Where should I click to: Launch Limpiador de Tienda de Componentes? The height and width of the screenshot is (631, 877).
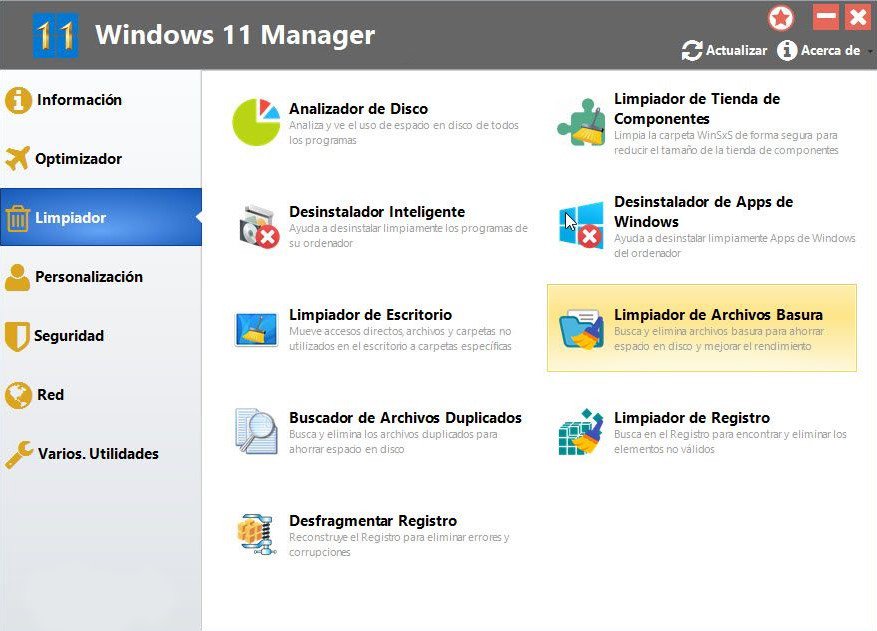(701, 124)
